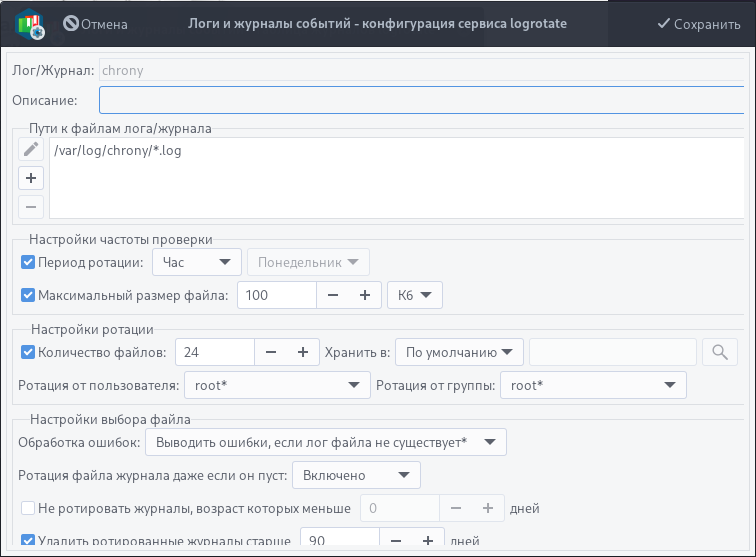Click the pencil edit path icon
Viewport: 756px width, 557px height.
point(31,149)
